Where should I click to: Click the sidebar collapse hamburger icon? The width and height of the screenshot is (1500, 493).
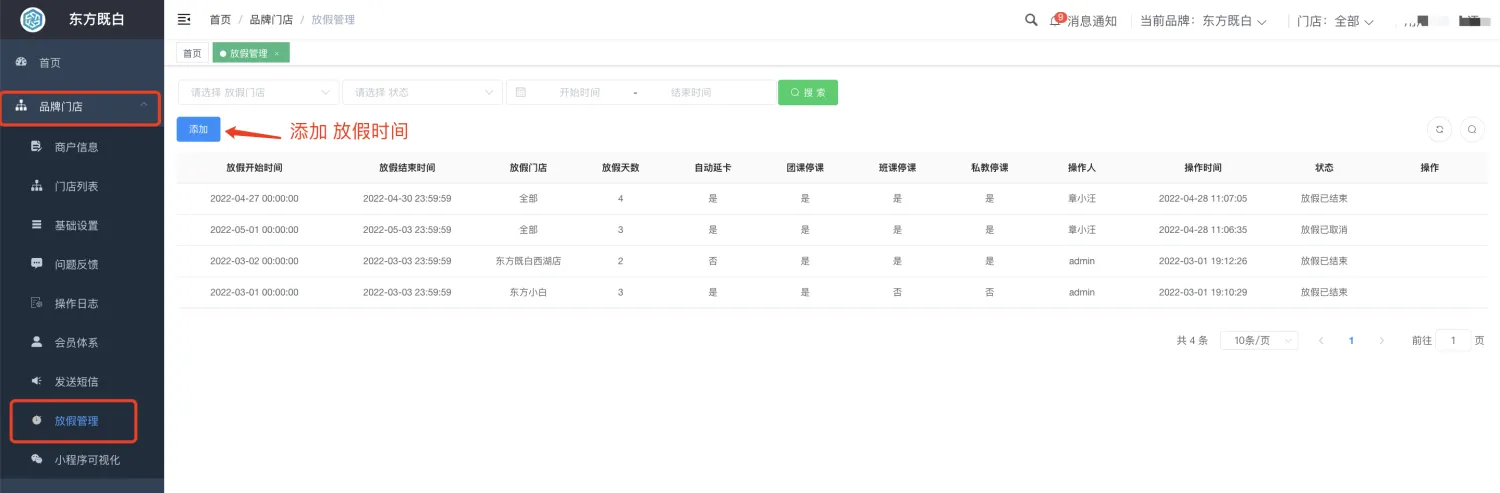pyautogui.click(x=184, y=19)
